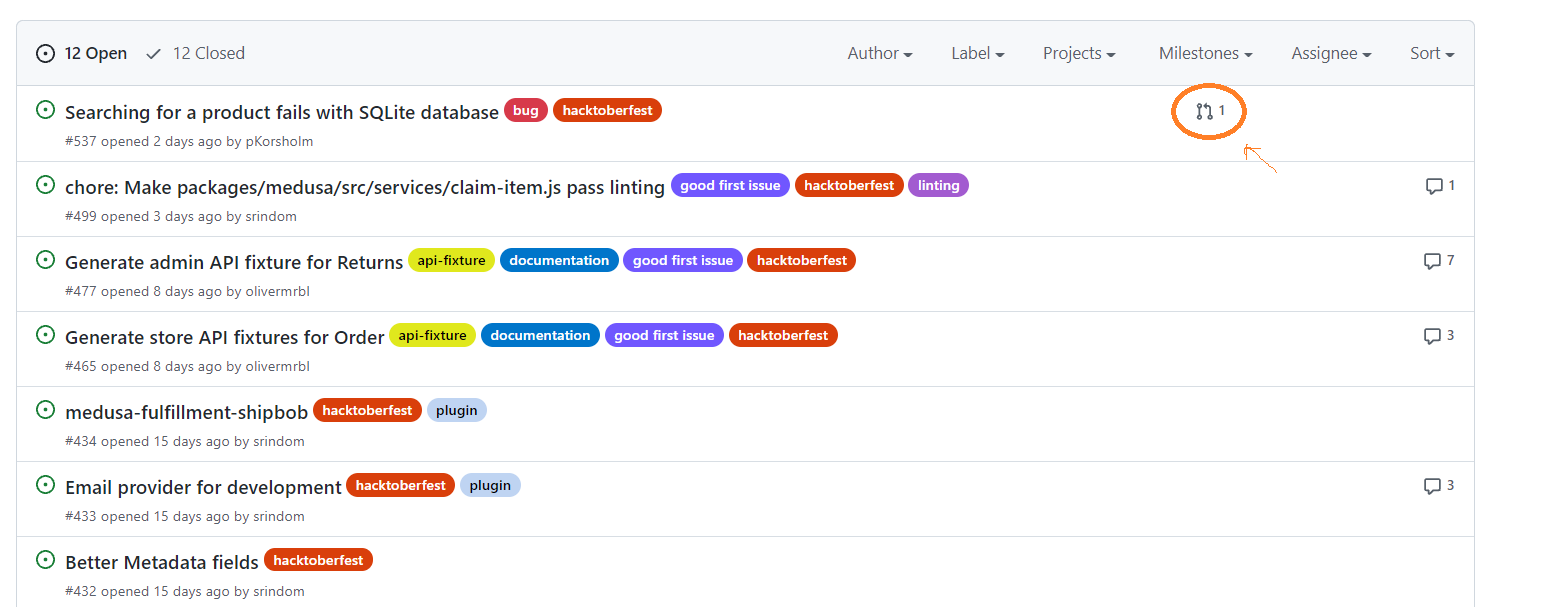The width and height of the screenshot is (1554, 607).
Task: Click the open issue icon beside Better Metadata fields
Action: click(x=45, y=559)
